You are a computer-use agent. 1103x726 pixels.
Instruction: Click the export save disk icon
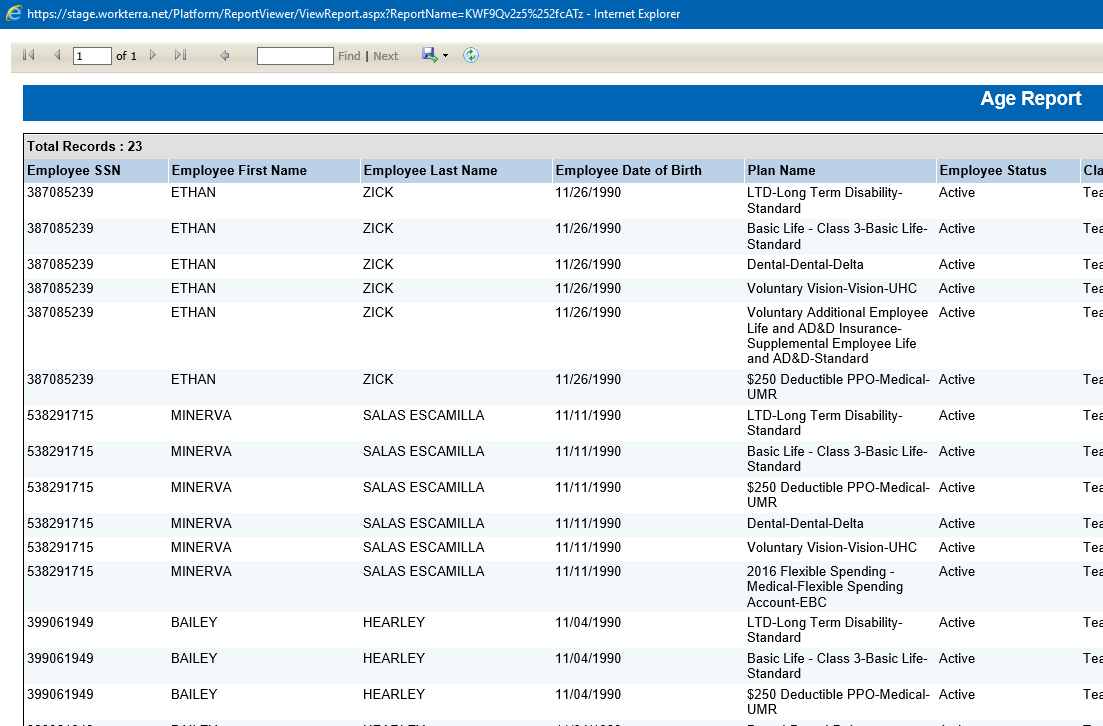[x=429, y=55]
